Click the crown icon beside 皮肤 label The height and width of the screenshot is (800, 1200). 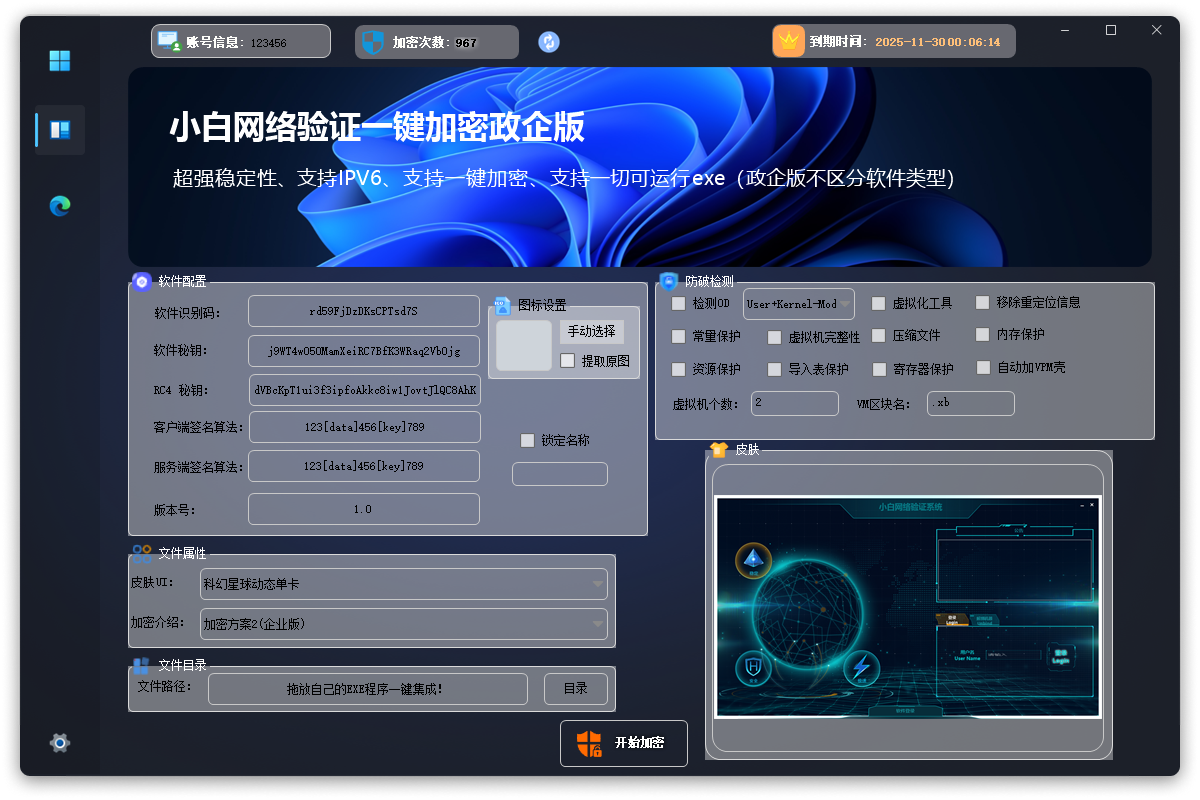(x=719, y=450)
